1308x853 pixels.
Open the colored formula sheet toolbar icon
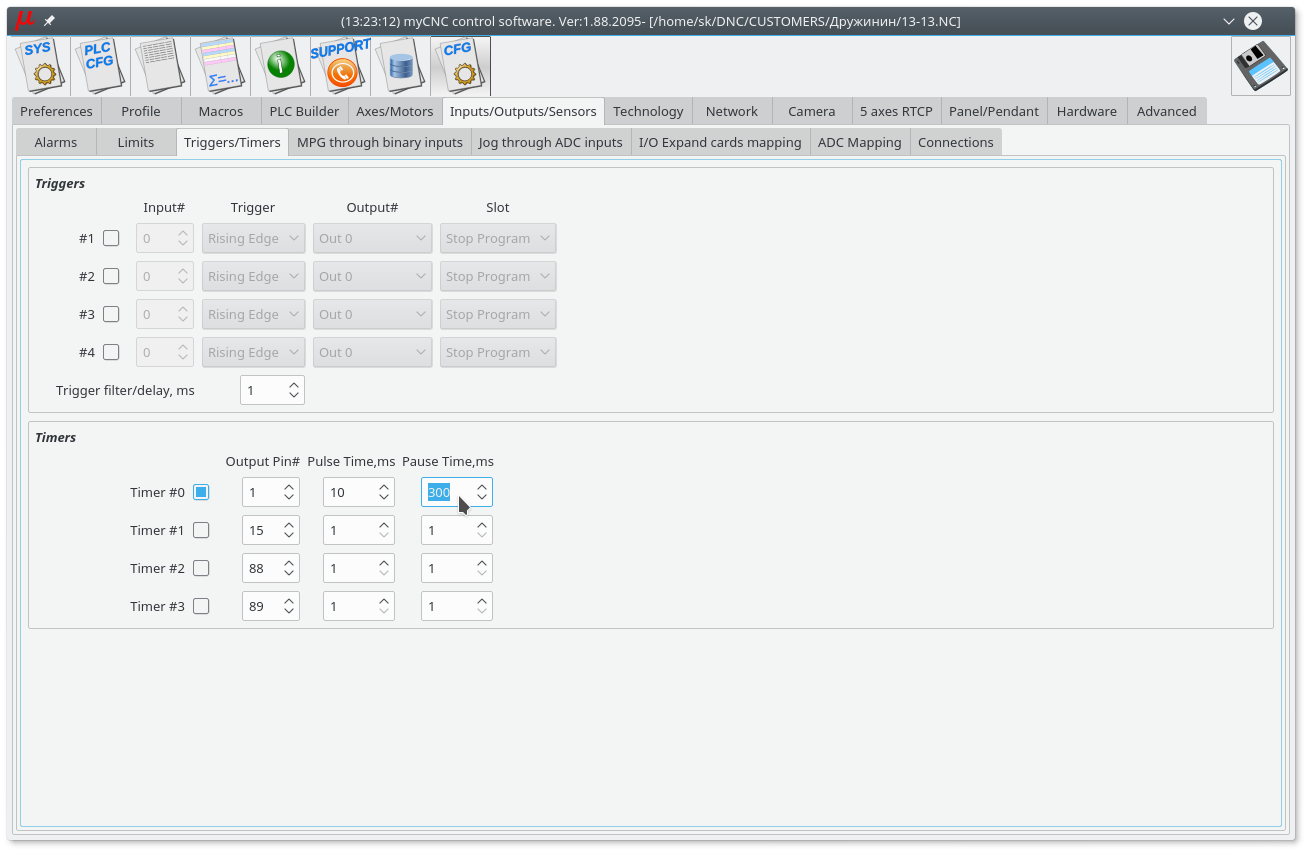[x=221, y=66]
